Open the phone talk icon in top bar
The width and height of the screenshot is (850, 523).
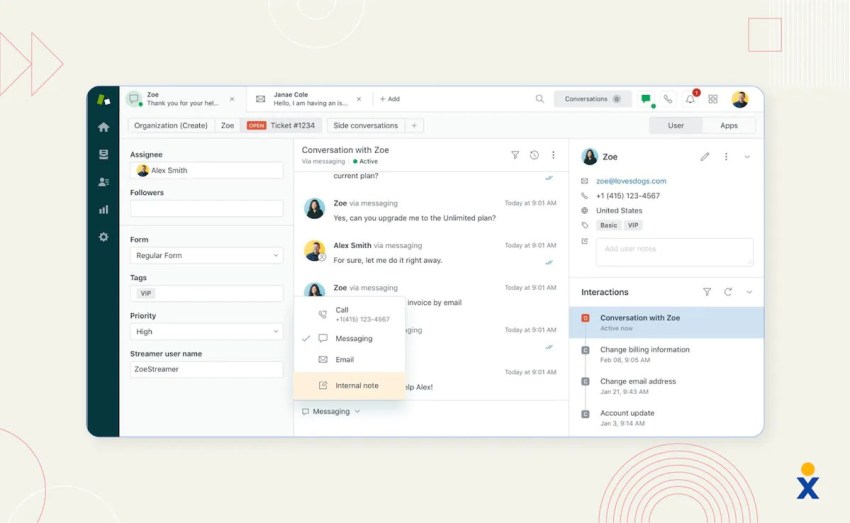point(668,99)
